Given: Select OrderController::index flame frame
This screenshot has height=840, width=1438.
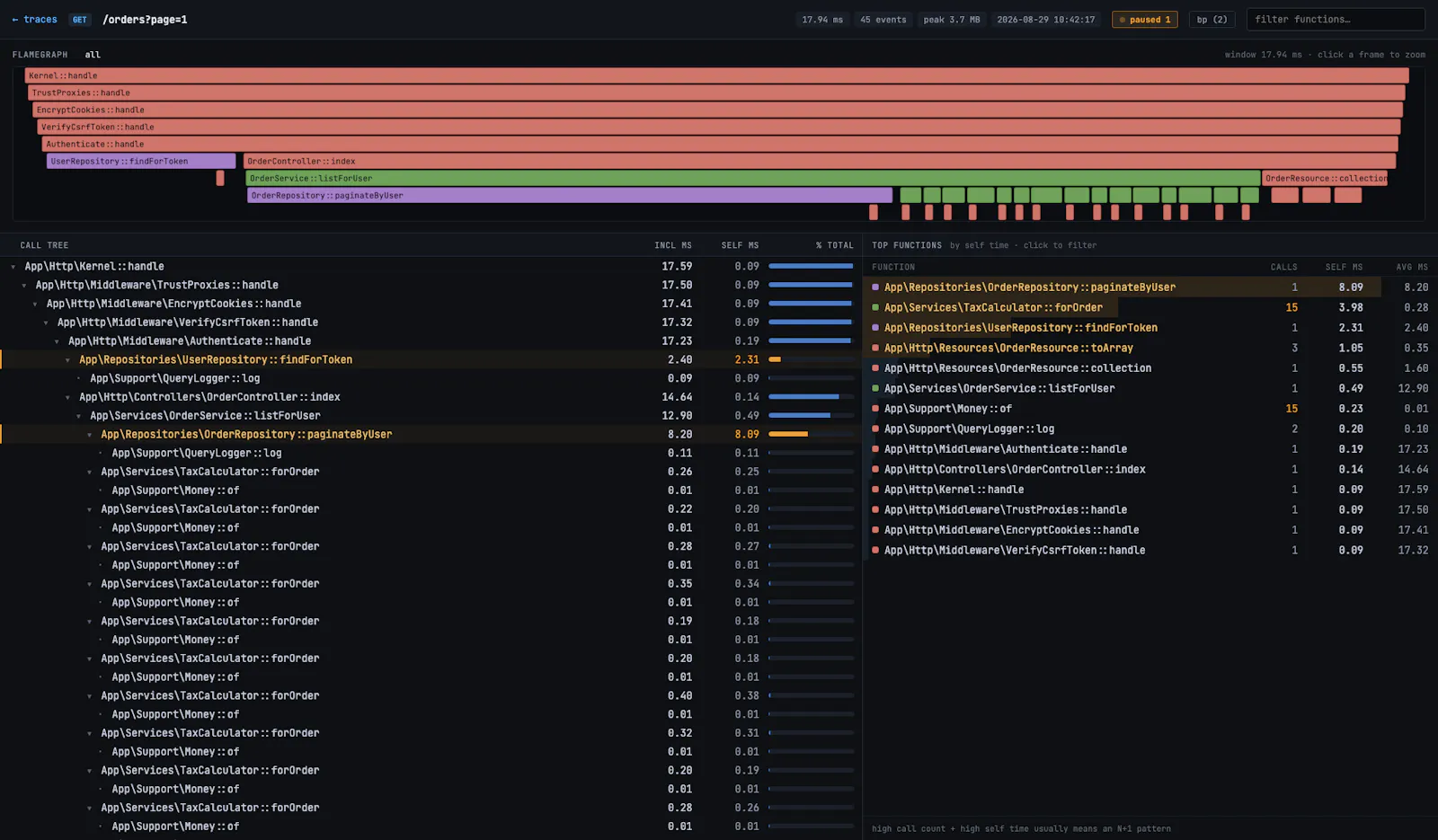Looking at the screenshot, I should (x=820, y=161).
